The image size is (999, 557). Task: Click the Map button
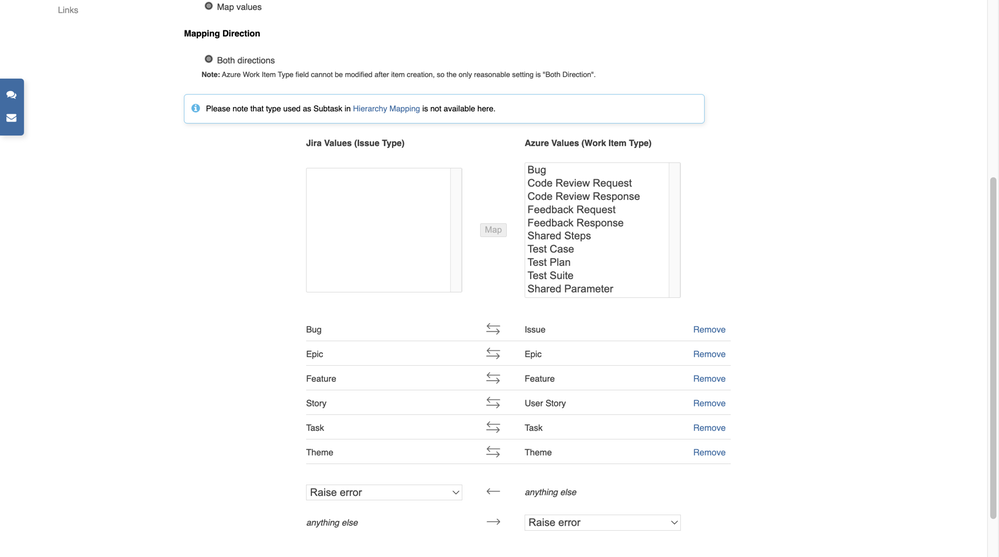coord(493,229)
